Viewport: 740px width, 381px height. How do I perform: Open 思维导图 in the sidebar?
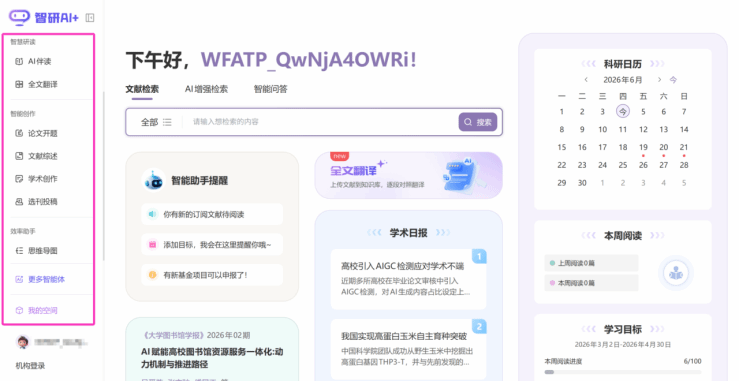(36, 251)
